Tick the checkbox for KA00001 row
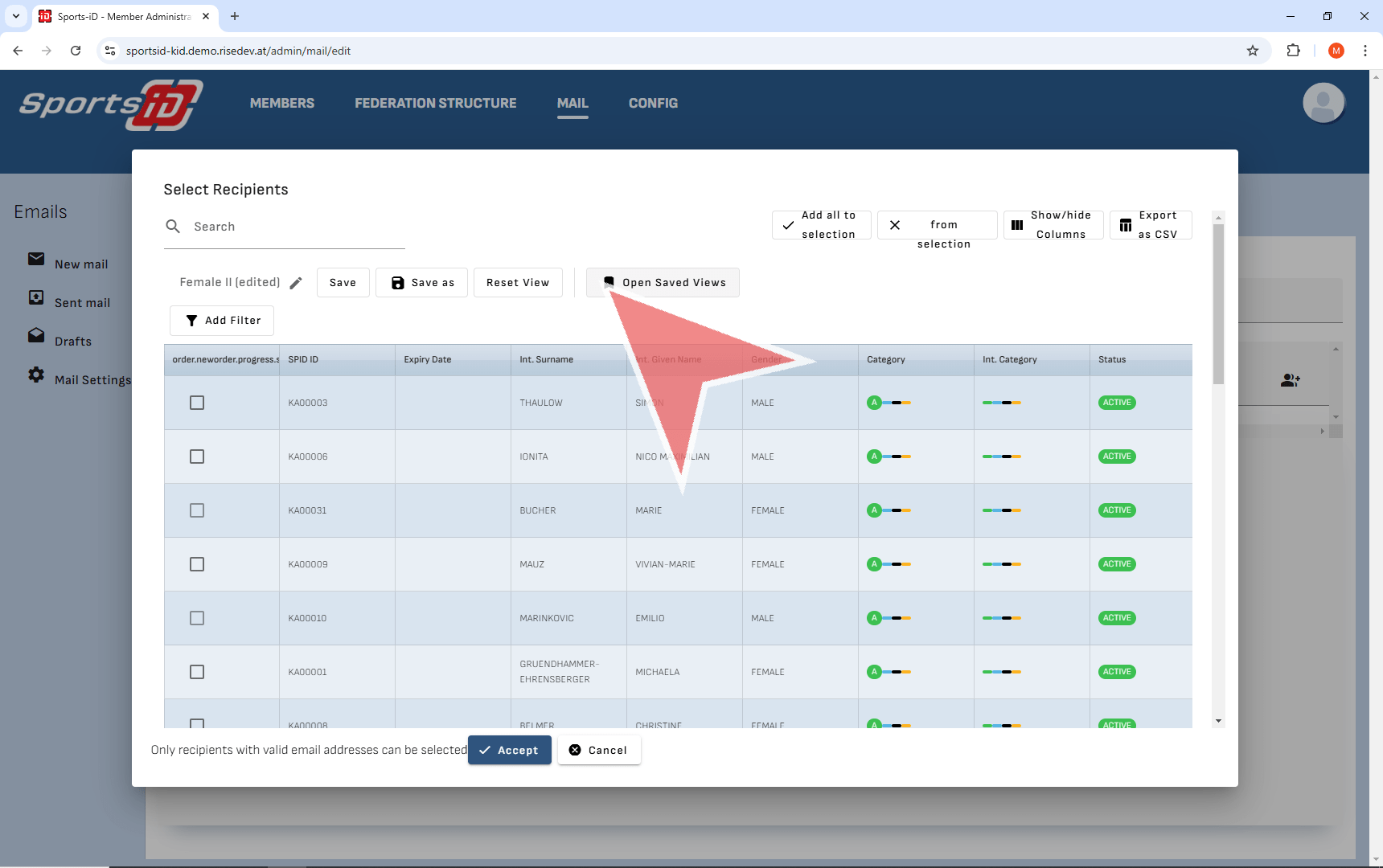Viewport: 1383px width, 868px height. [x=197, y=672]
